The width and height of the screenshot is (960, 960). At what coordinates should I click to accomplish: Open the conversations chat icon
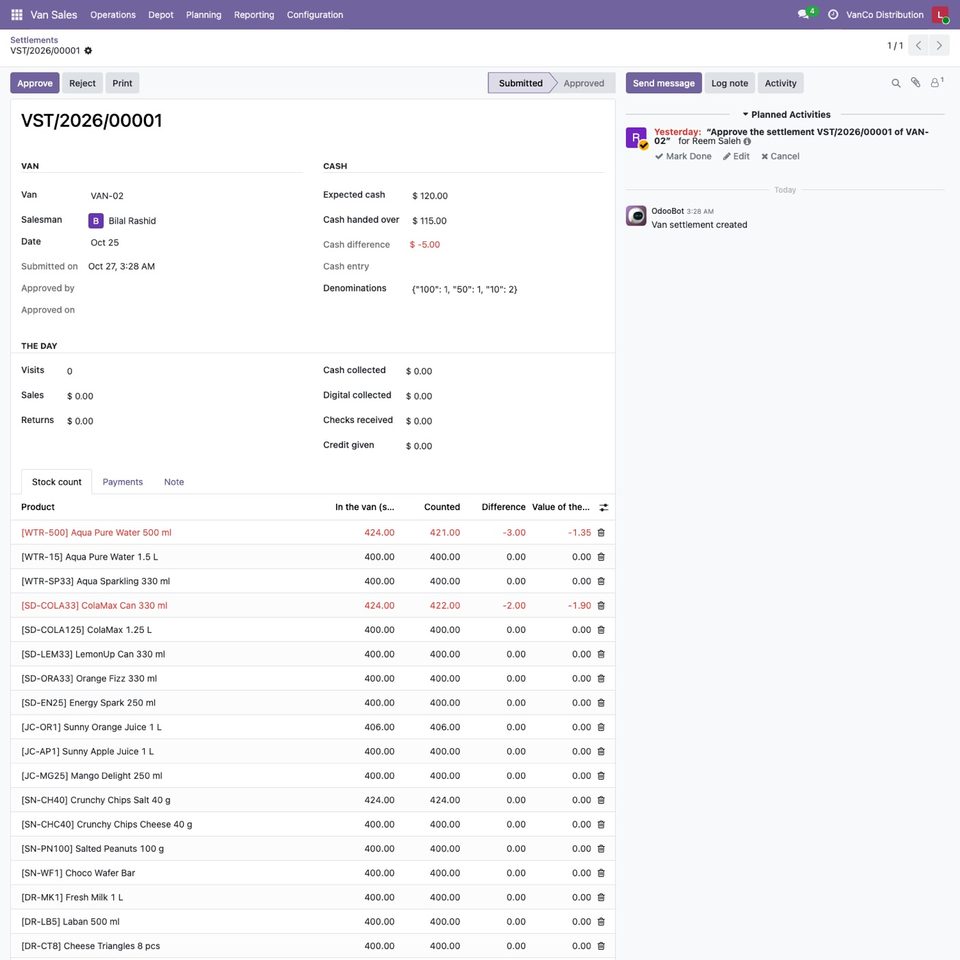point(803,15)
